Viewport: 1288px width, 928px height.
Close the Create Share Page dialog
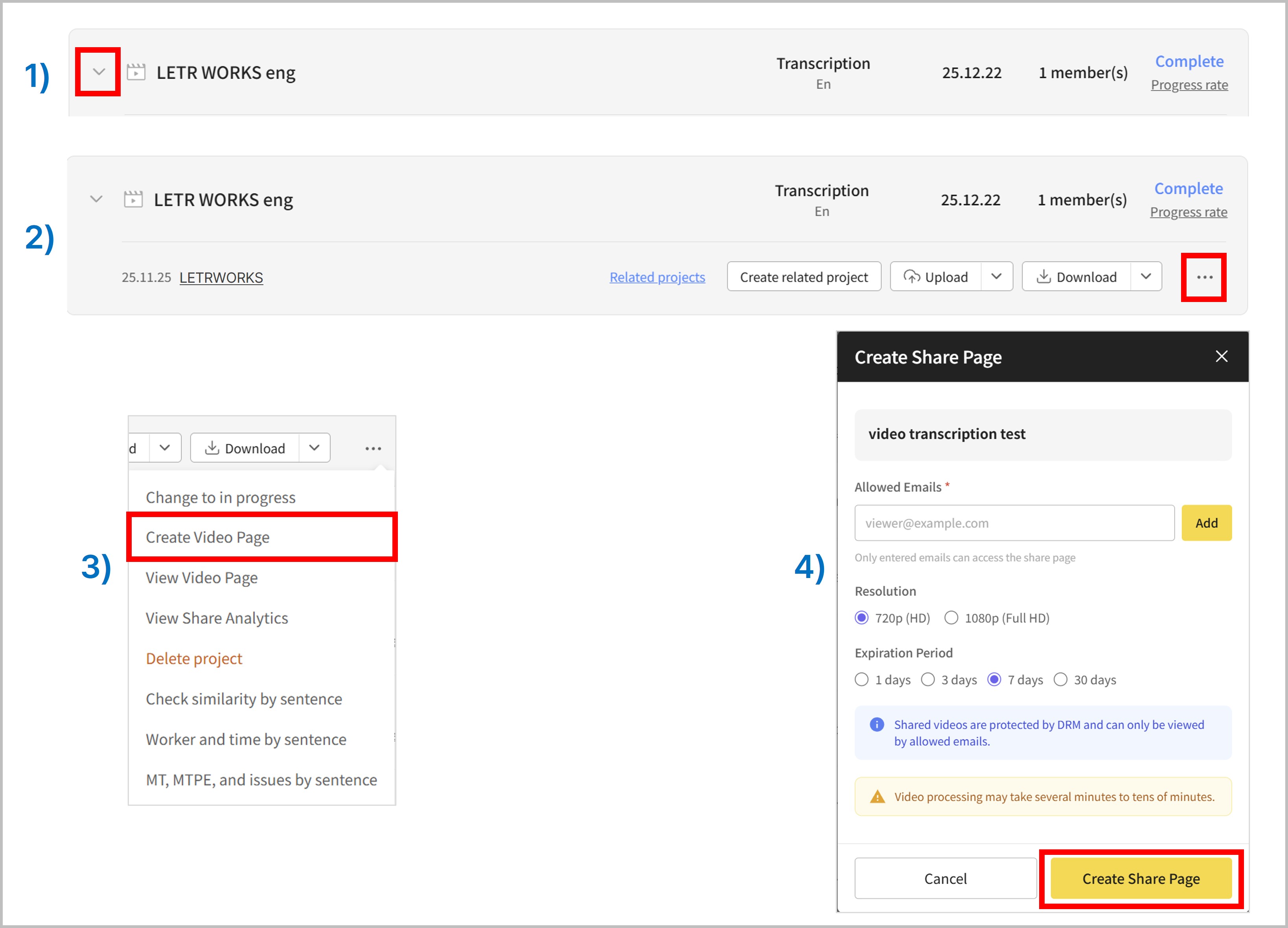point(1221,356)
